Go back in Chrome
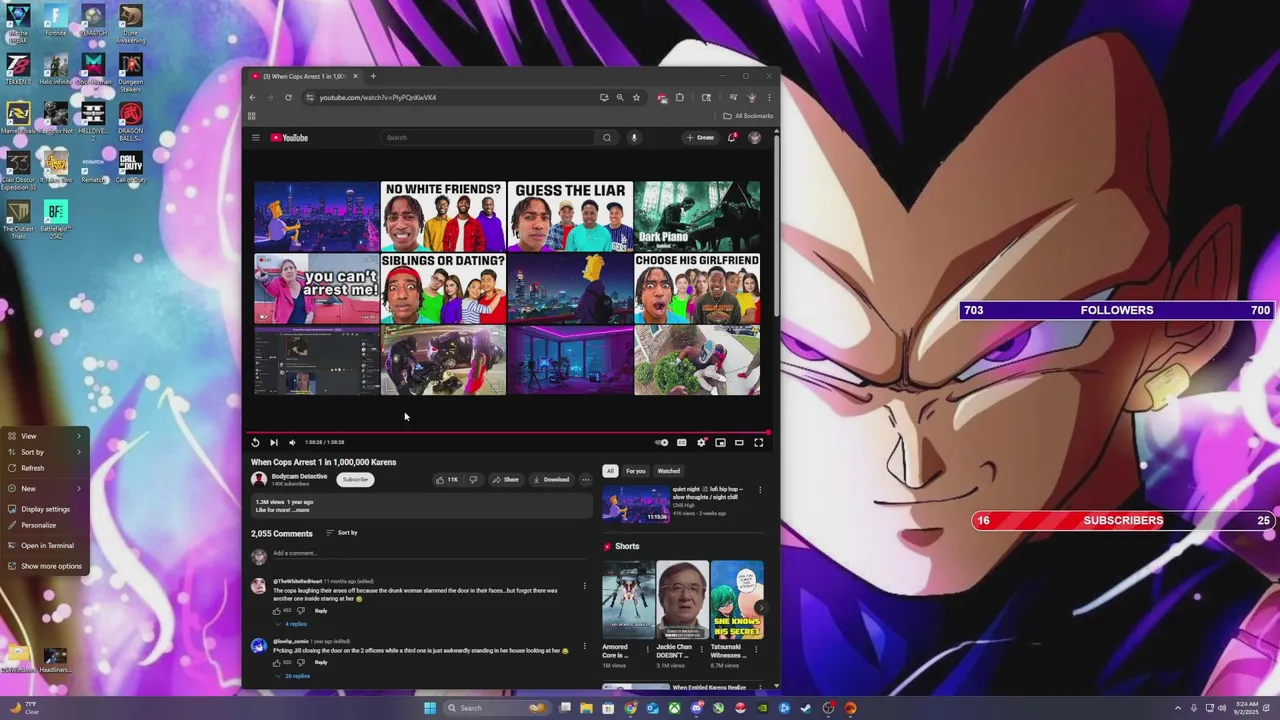 tap(252, 97)
